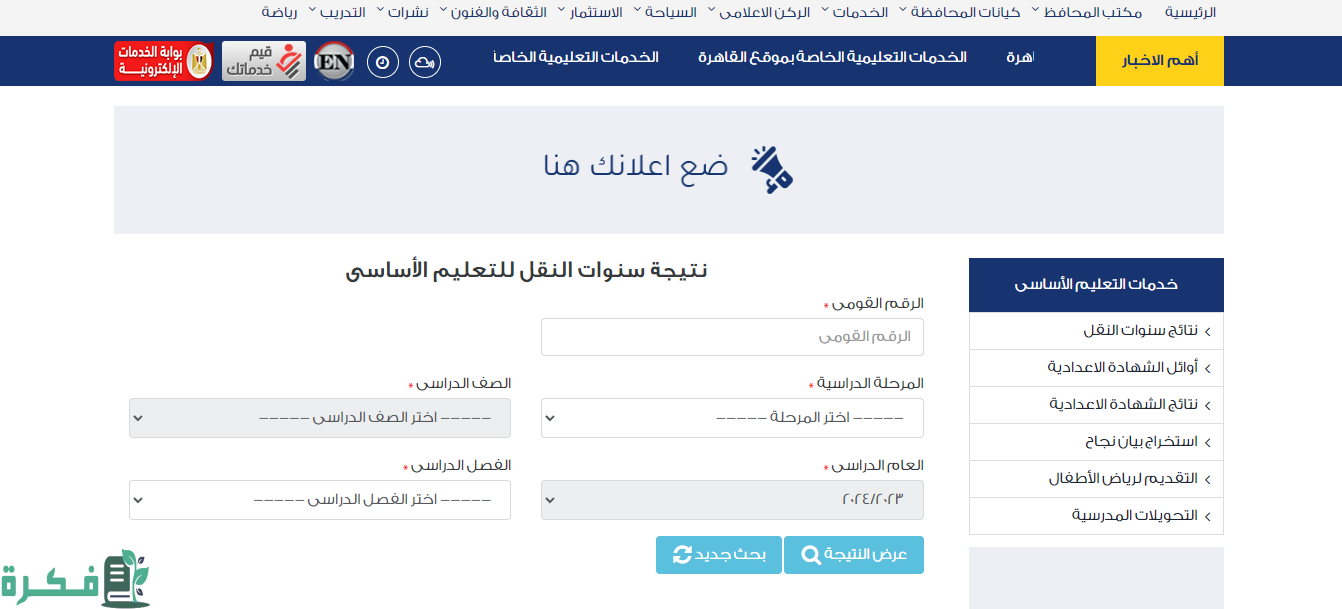Image resolution: width=1342 pixels, height=609 pixels.
Task: Expand the 'الفصل الدراسى' term dropdown
Action: [x=320, y=500]
